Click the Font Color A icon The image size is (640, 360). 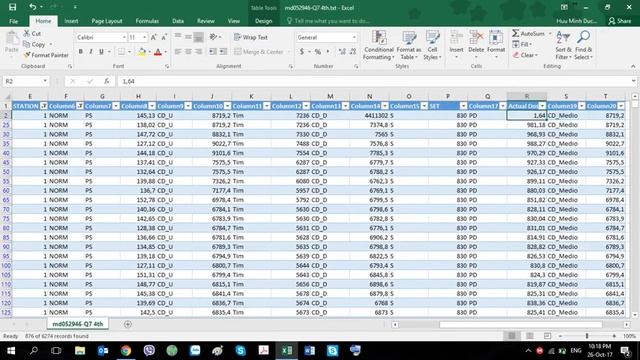click(158, 52)
